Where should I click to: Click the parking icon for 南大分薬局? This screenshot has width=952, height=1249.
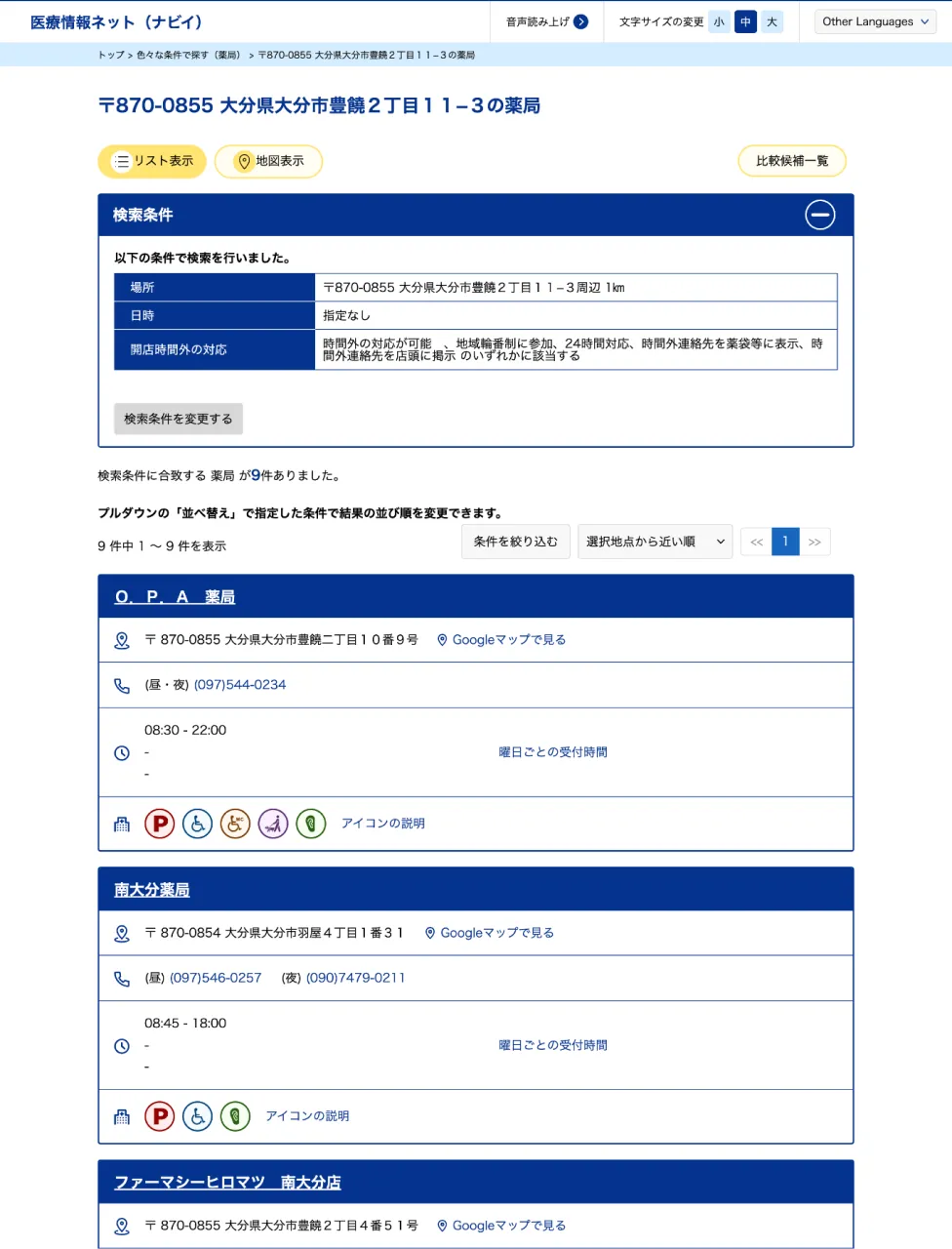tap(160, 1116)
